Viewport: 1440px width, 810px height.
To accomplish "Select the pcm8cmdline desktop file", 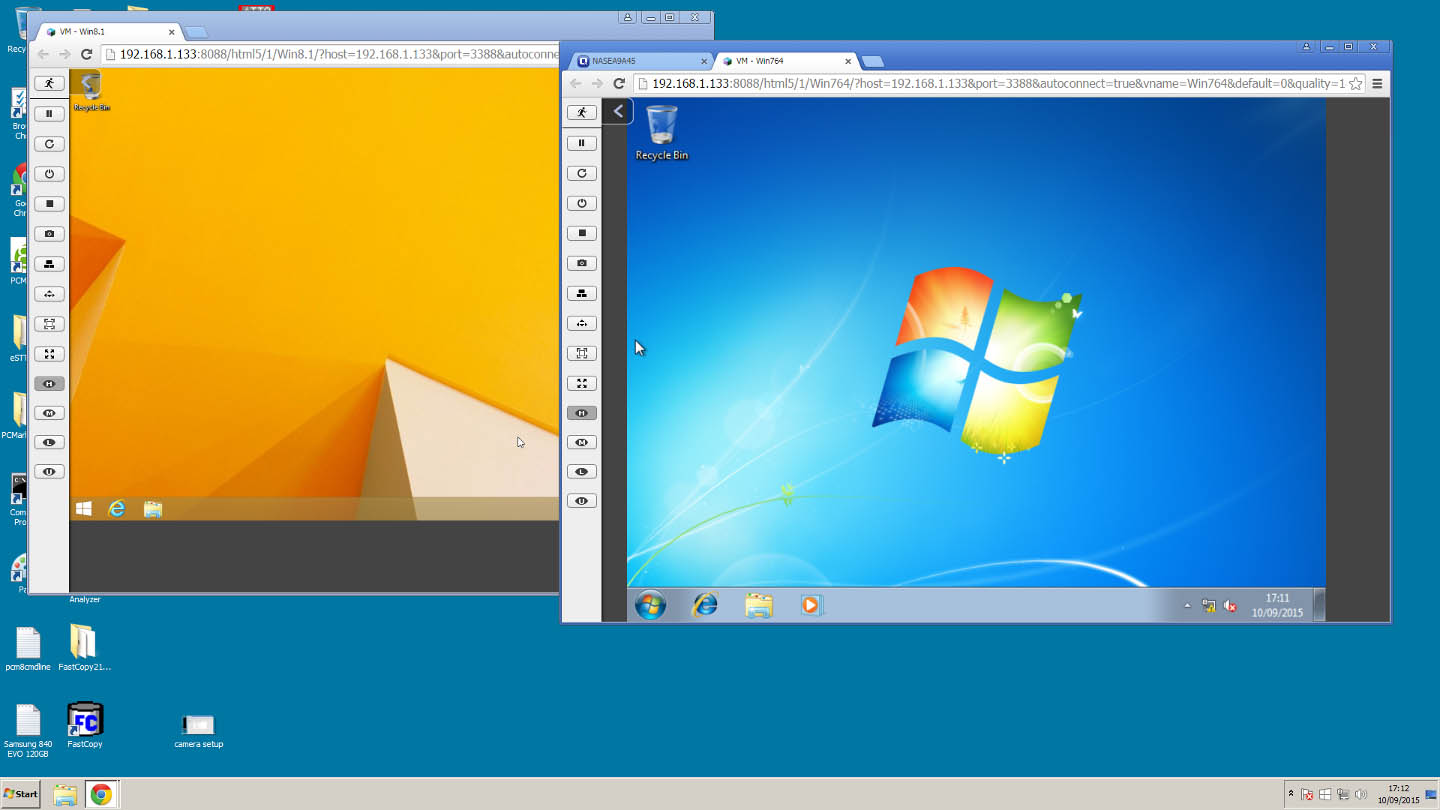I will point(28,649).
